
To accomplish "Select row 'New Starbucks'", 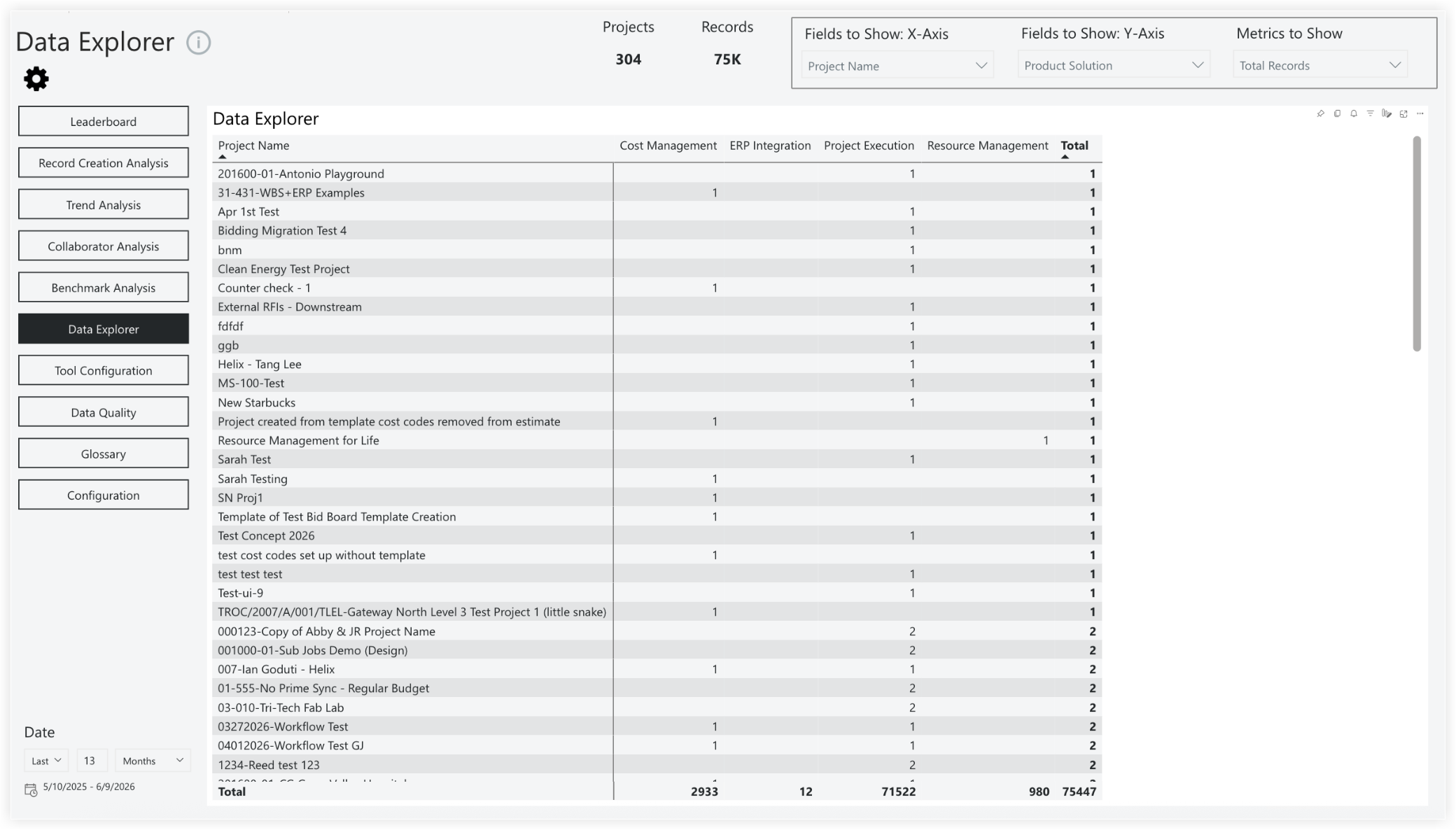I will click(x=657, y=402).
